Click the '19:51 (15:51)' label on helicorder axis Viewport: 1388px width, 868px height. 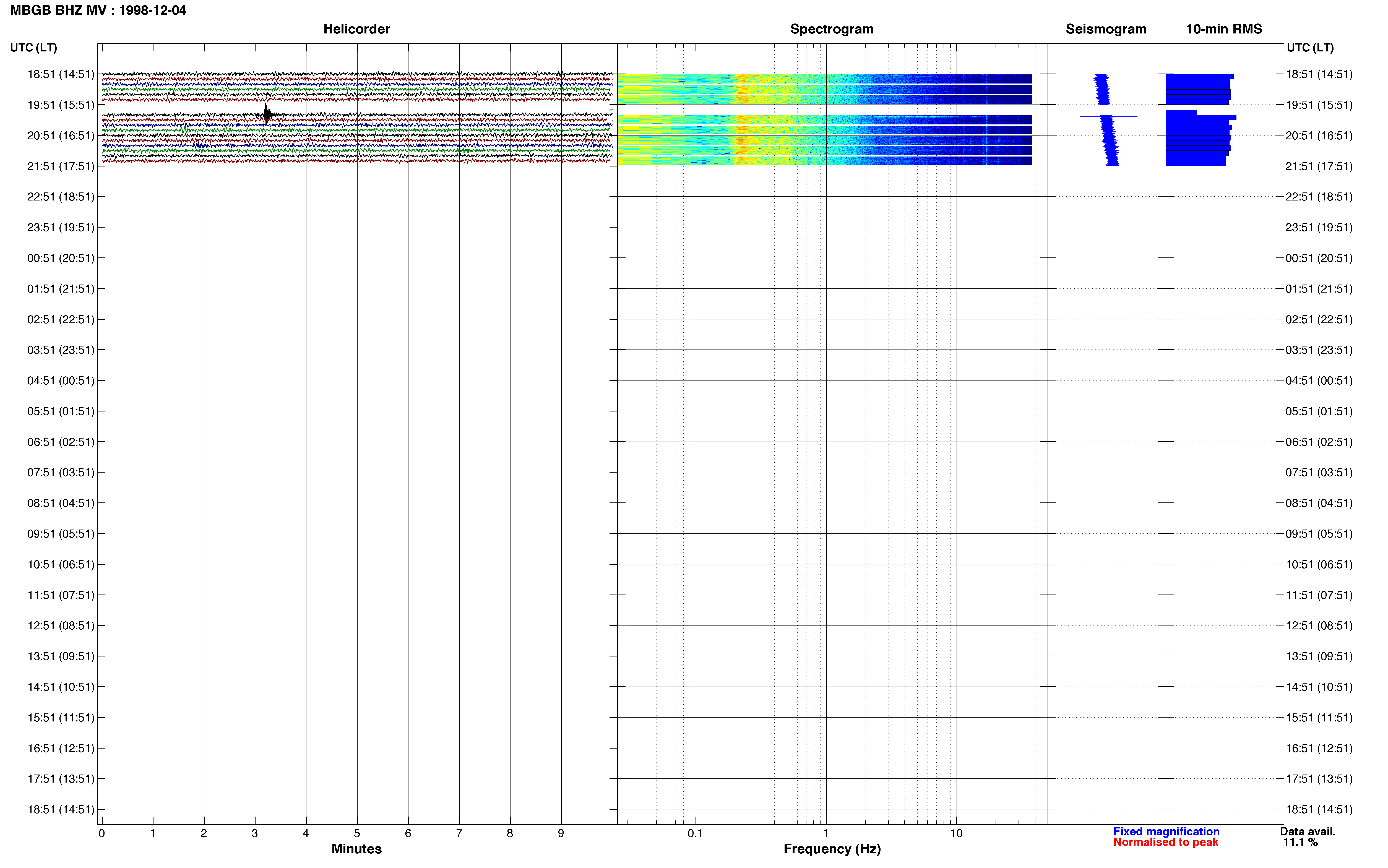(x=60, y=105)
